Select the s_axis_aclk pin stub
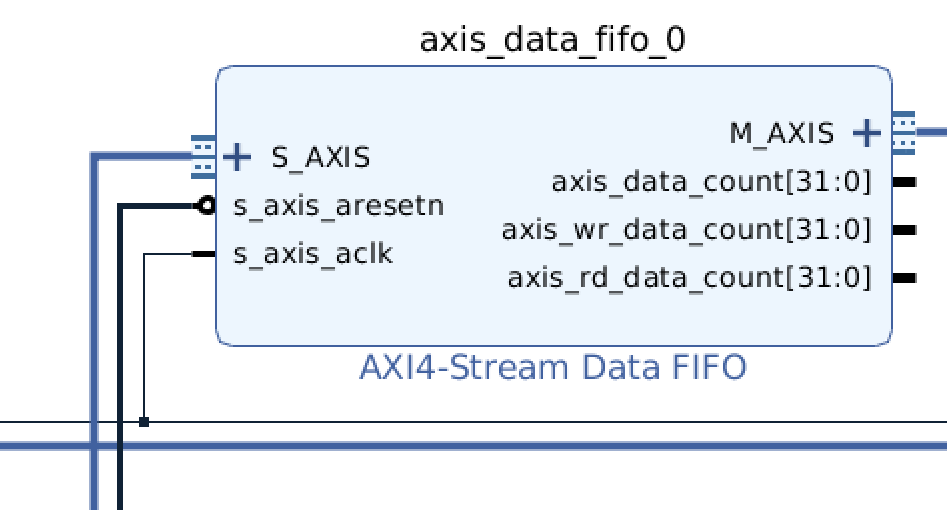Image resolution: width=947 pixels, height=510 pixels. (204, 254)
